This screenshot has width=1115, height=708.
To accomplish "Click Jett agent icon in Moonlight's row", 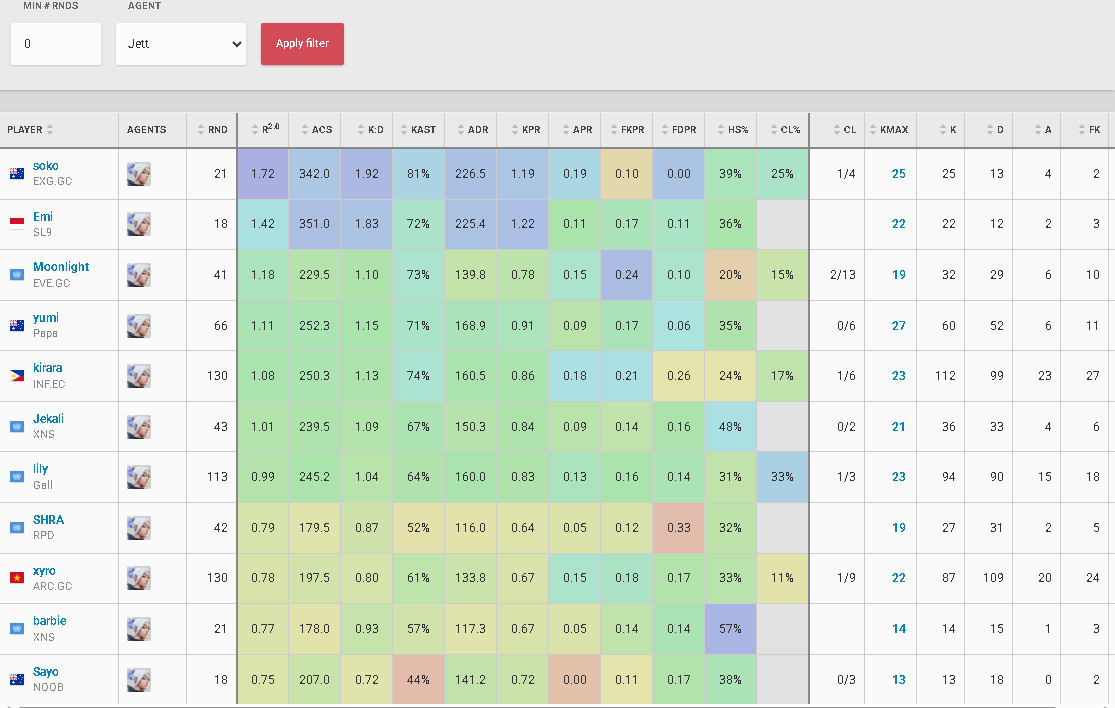I will click(x=139, y=274).
